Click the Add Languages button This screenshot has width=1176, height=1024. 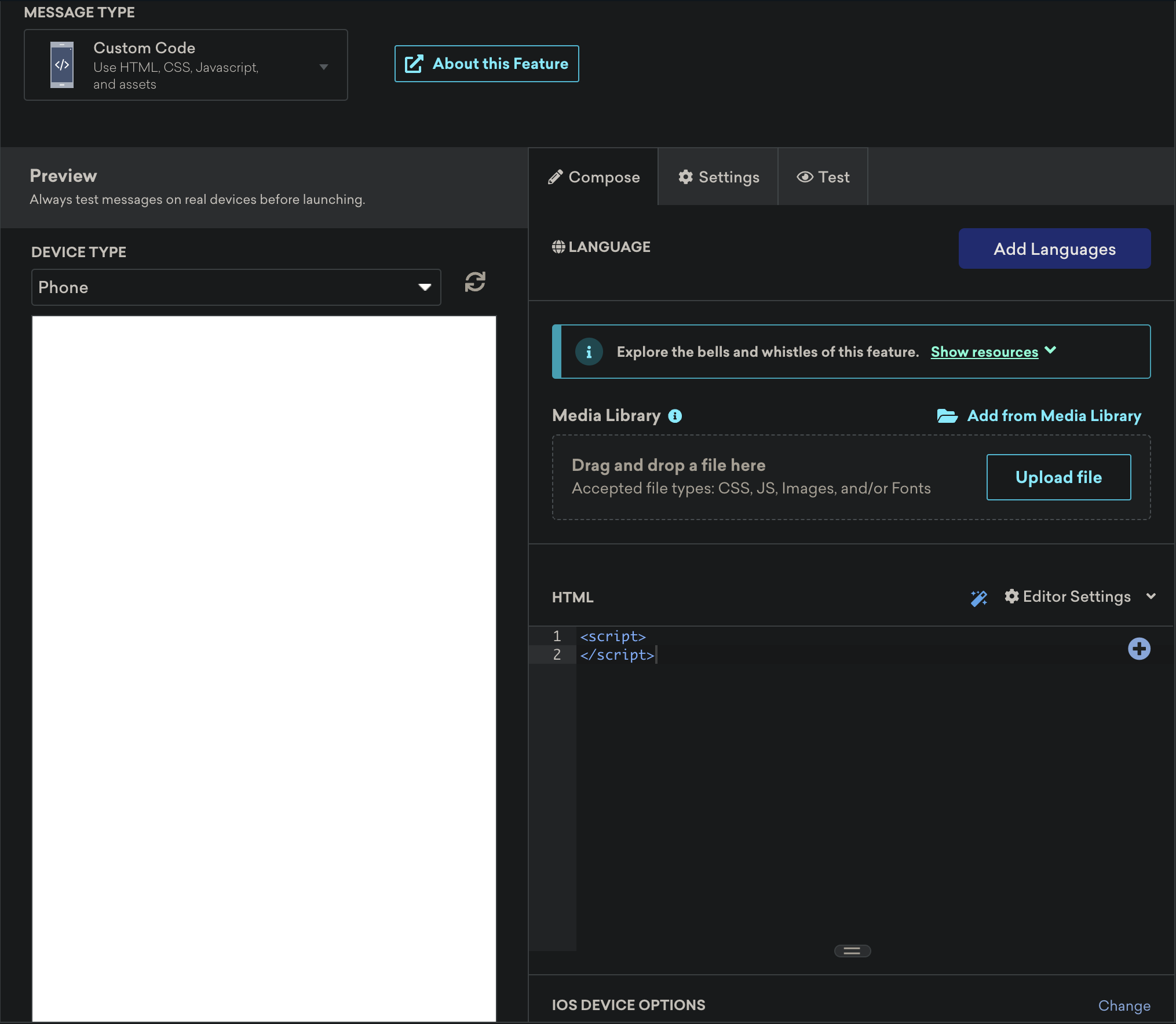pyautogui.click(x=1054, y=248)
